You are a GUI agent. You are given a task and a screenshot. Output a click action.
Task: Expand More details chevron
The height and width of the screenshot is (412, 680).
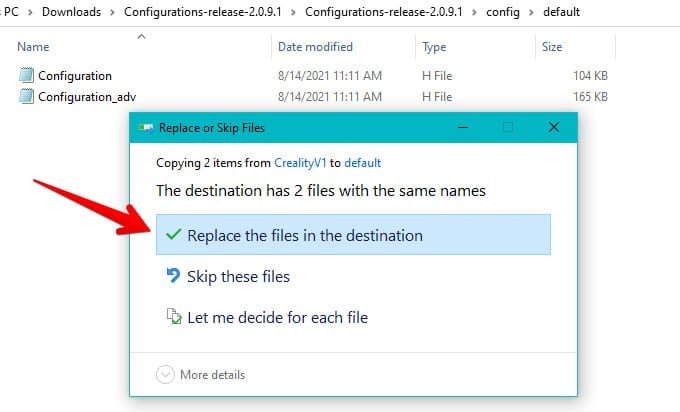(165, 374)
